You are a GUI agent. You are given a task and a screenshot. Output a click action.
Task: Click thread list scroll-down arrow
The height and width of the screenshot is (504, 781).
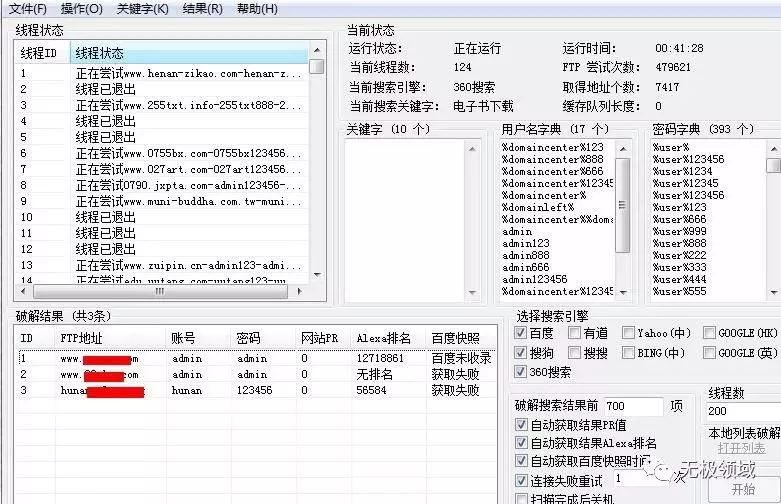pyautogui.click(x=317, y=274)
